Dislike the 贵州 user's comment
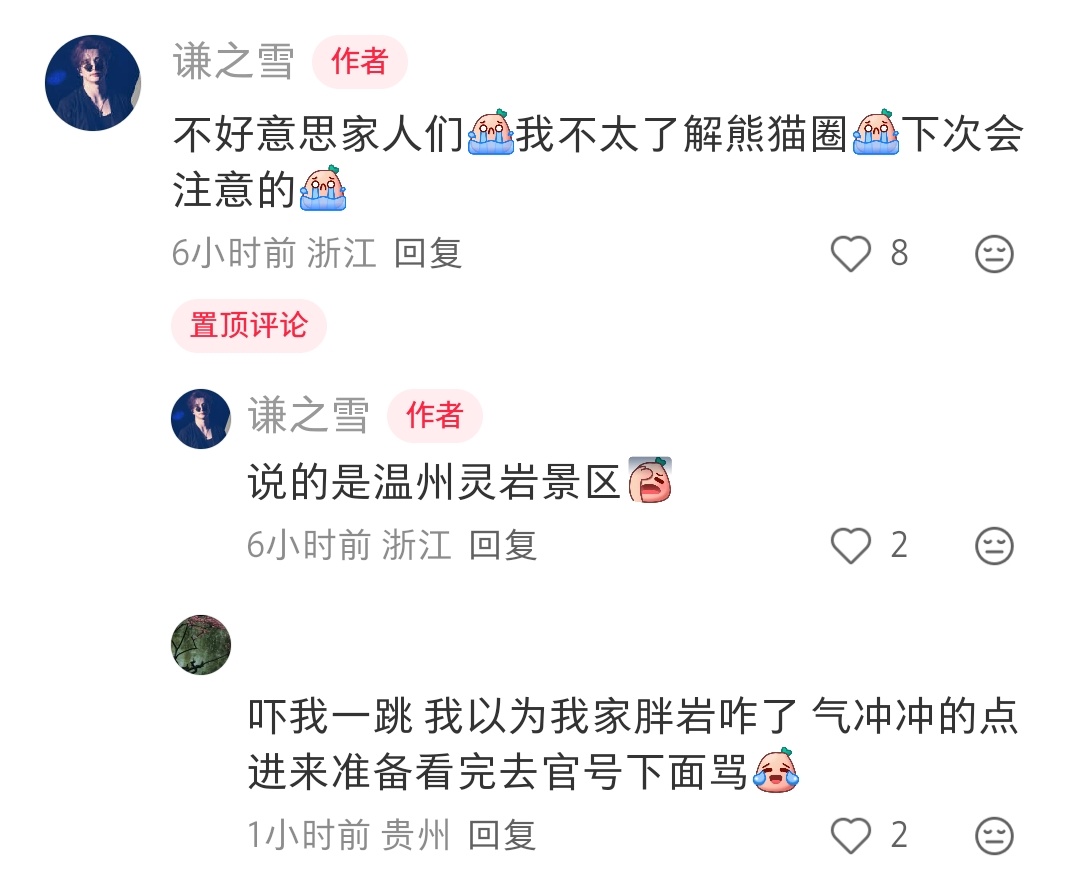The image size is (1080, 891). click(x=994, y=835)
